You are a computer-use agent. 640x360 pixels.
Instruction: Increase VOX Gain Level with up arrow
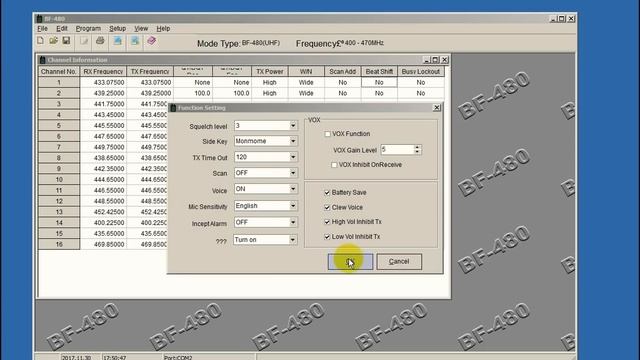coord(417,147)
